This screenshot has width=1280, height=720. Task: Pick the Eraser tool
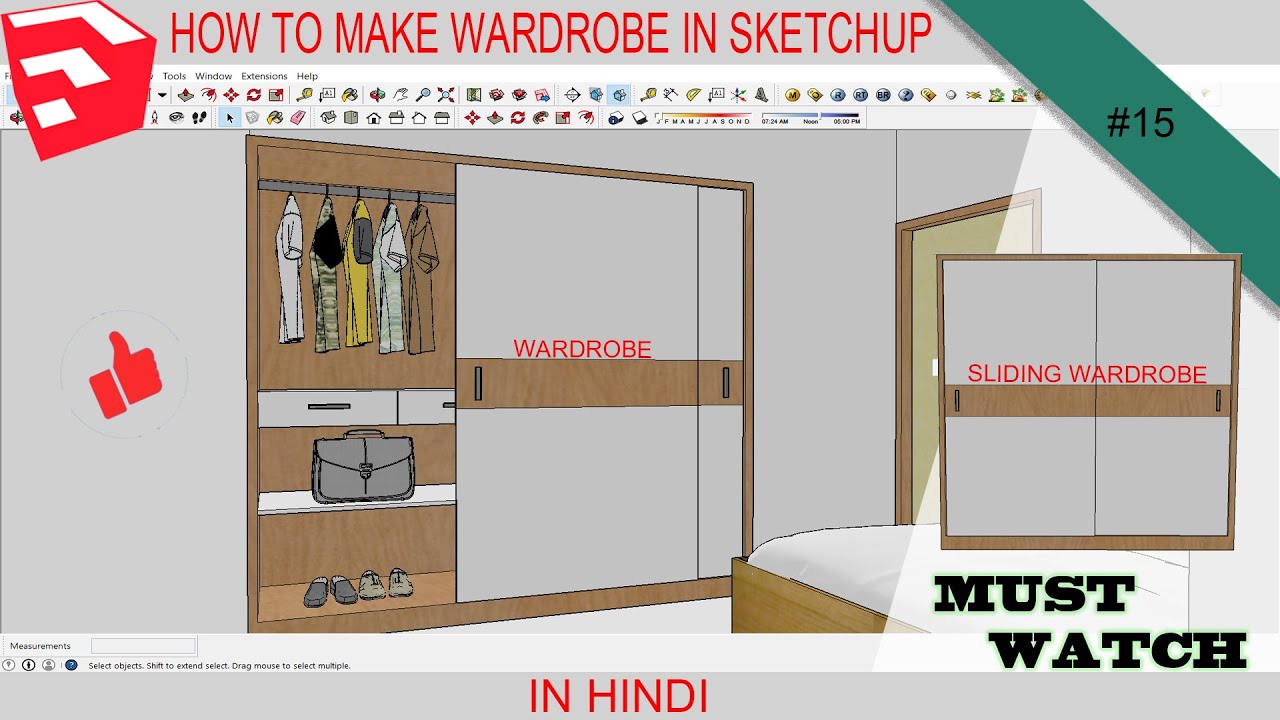pyautogui.click(x=297, y=118)
